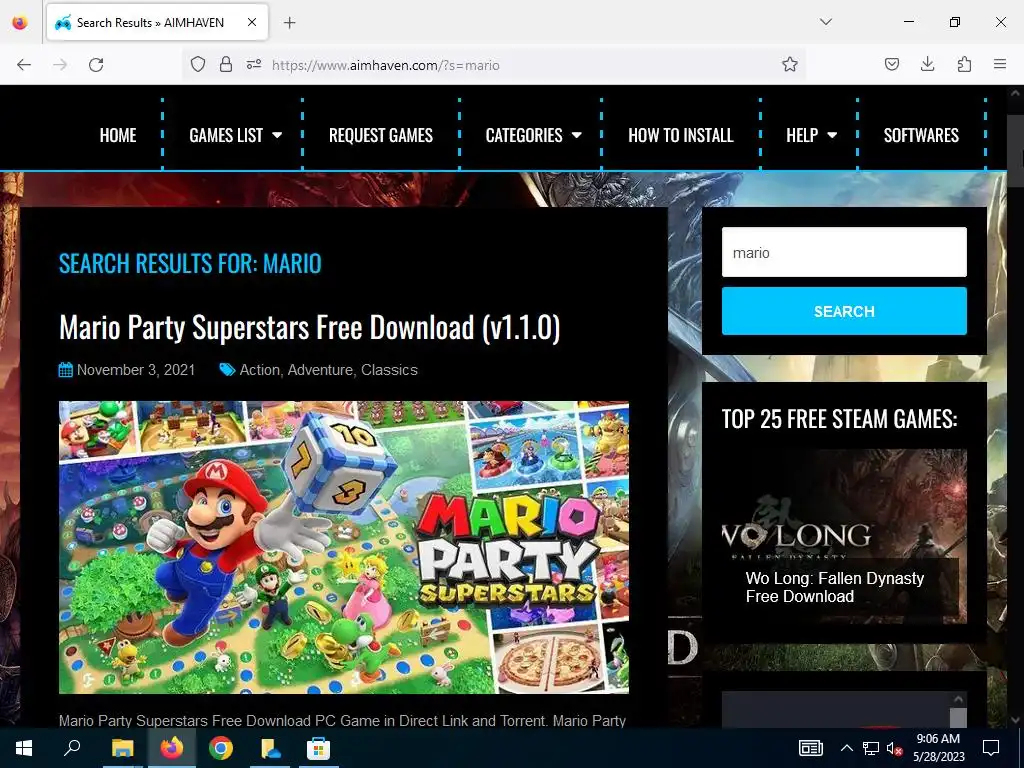This screenshot has height=768, width=1024.
Task: Click the sidebar widget scrollbar up arrow
Action: pyautogui.click(x=958, y=699)
